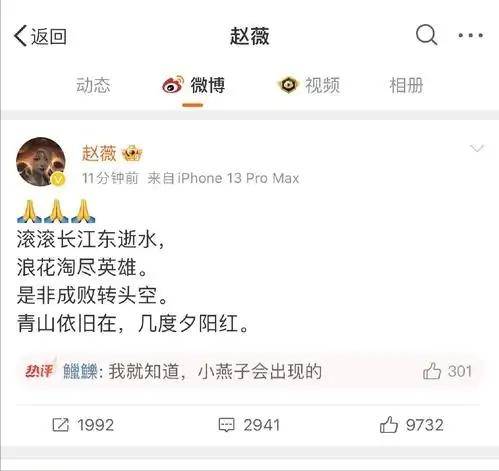The image size is (499, 471).
Task: Open the three-dot more options menu
Action: [470, 35]
